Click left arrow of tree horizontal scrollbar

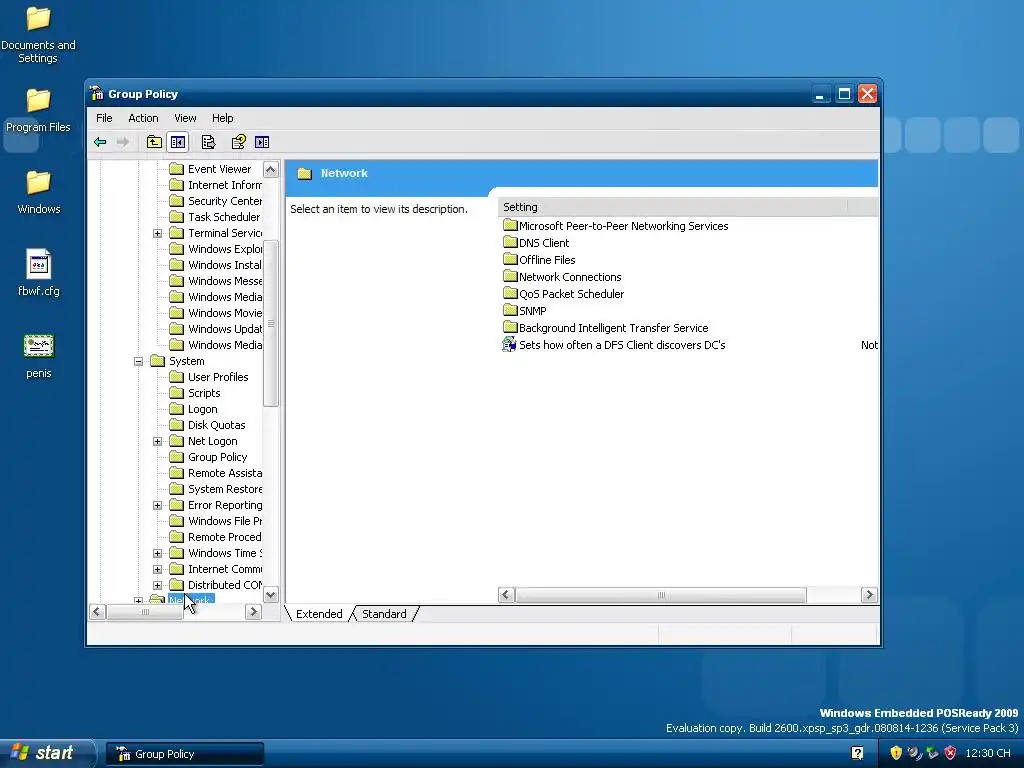point(97,612)
